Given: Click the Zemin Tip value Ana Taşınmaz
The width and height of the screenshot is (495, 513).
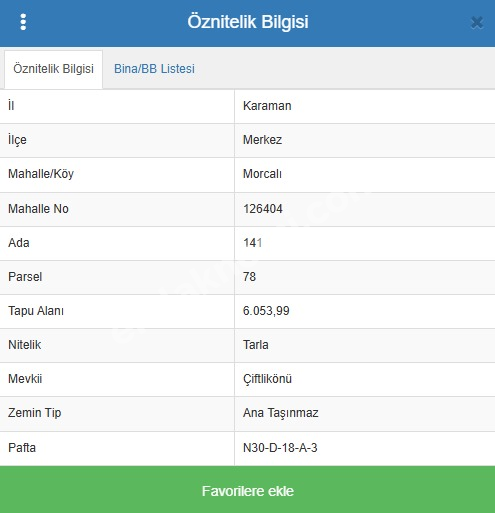Looking at the screenshot, I should (x=281, y=413).
